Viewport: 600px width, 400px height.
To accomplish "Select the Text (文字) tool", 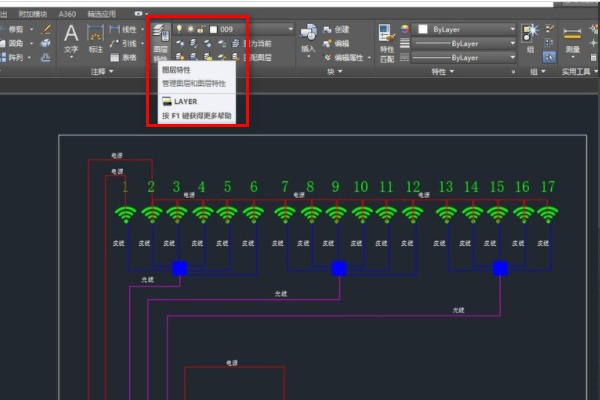I will 71,38.
